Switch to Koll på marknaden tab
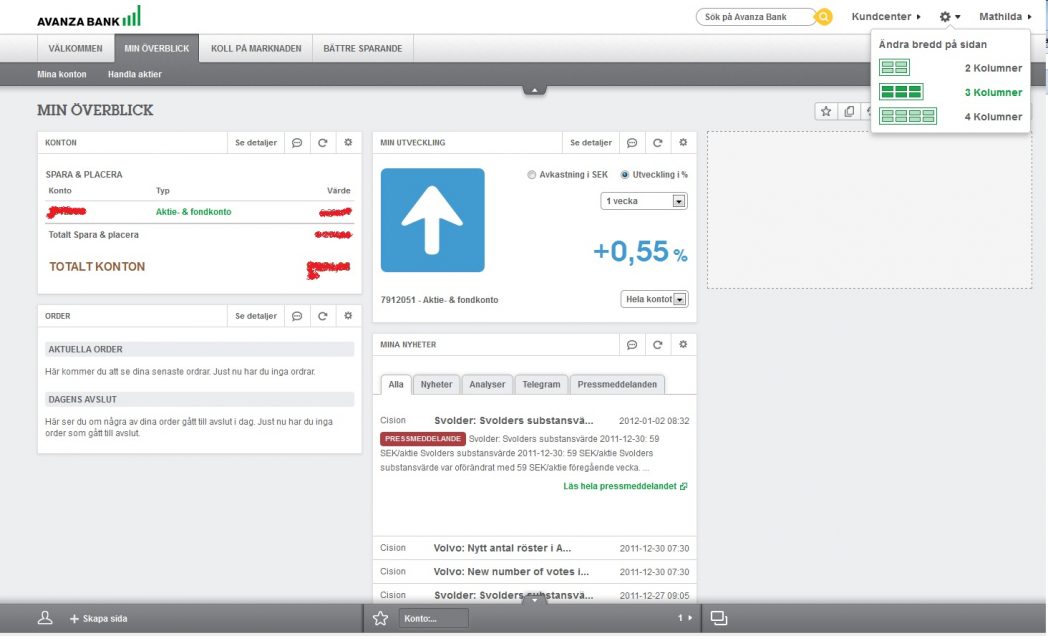1048x636 pixels. [256, 48]
